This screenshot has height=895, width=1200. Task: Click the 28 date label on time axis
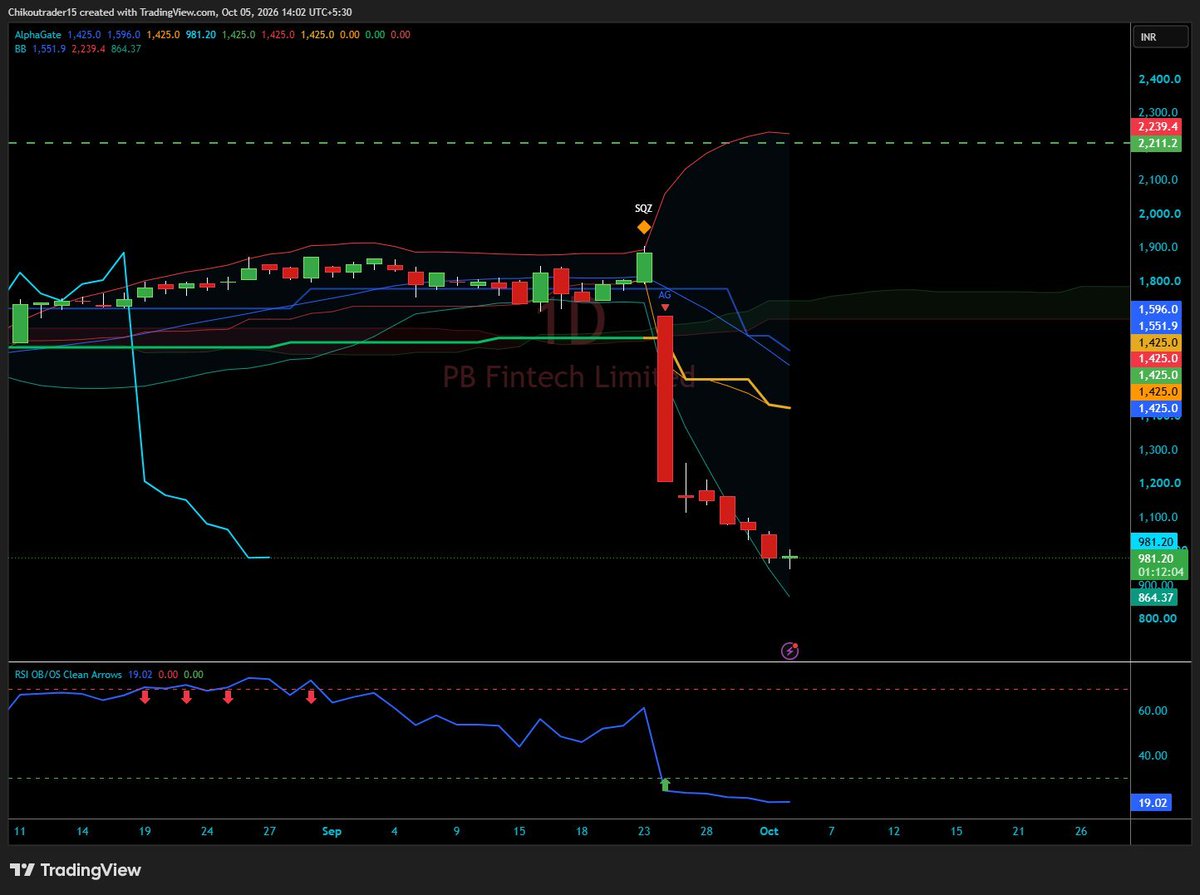pos(706,832)
